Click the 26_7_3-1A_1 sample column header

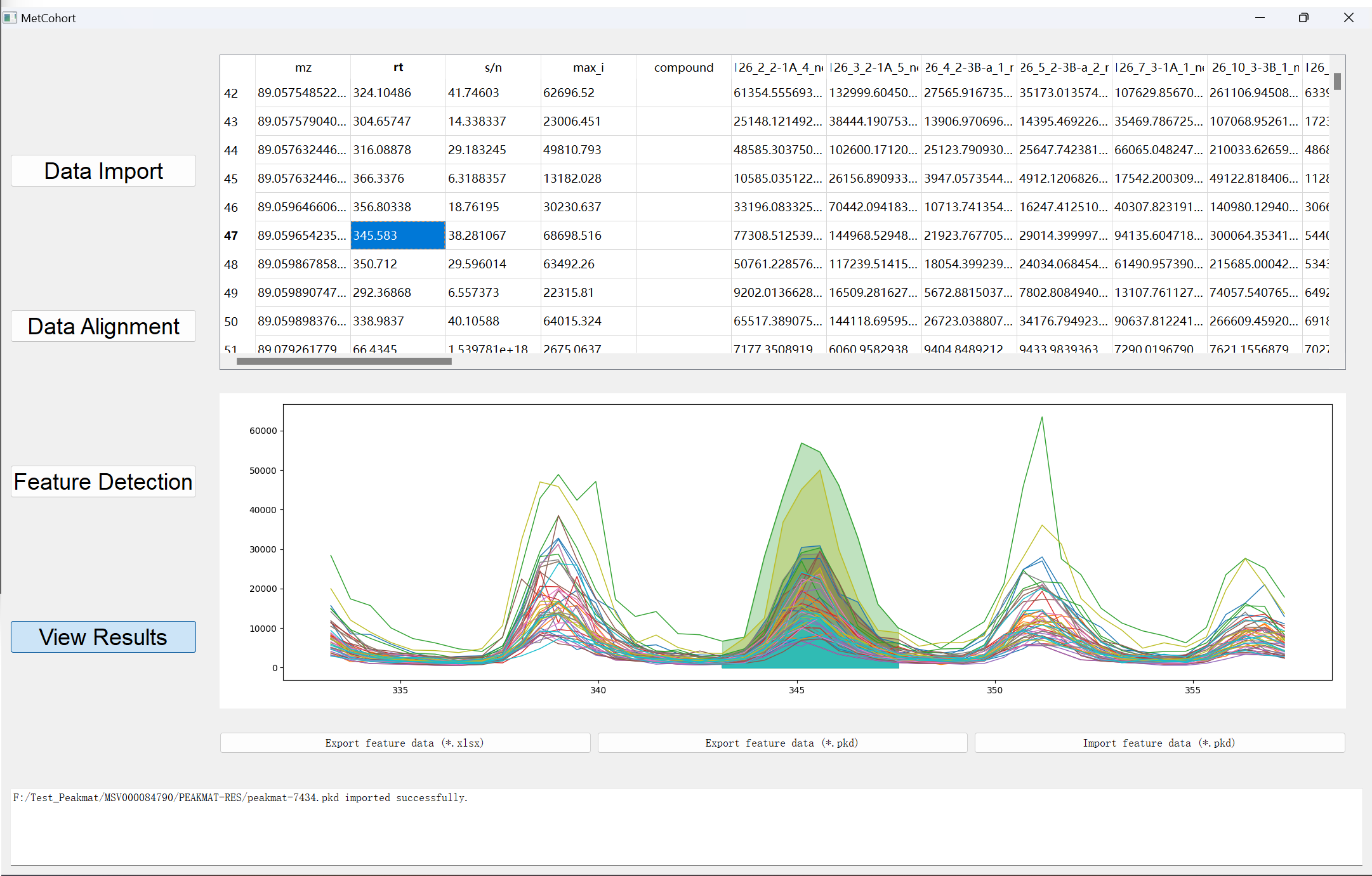click(1159, 67)
